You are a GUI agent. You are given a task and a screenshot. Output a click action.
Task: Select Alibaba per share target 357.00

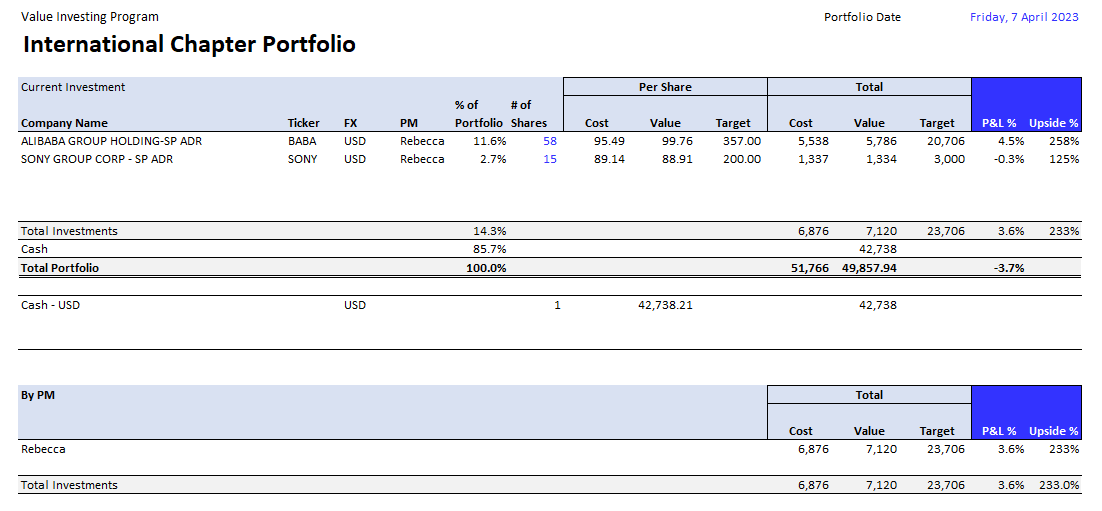[x=741, y=141]
